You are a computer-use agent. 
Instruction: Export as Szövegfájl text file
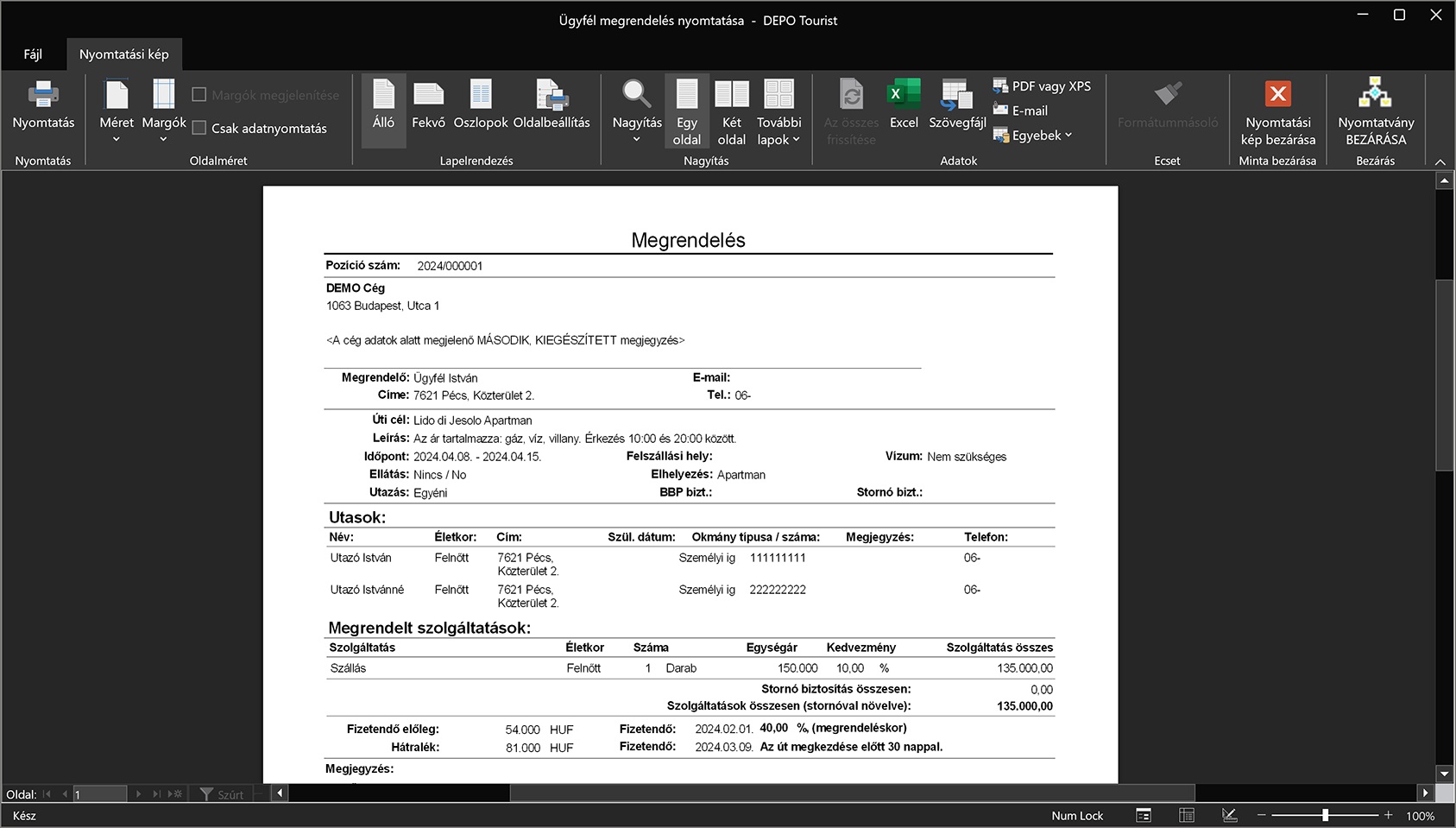click(957, 95)
